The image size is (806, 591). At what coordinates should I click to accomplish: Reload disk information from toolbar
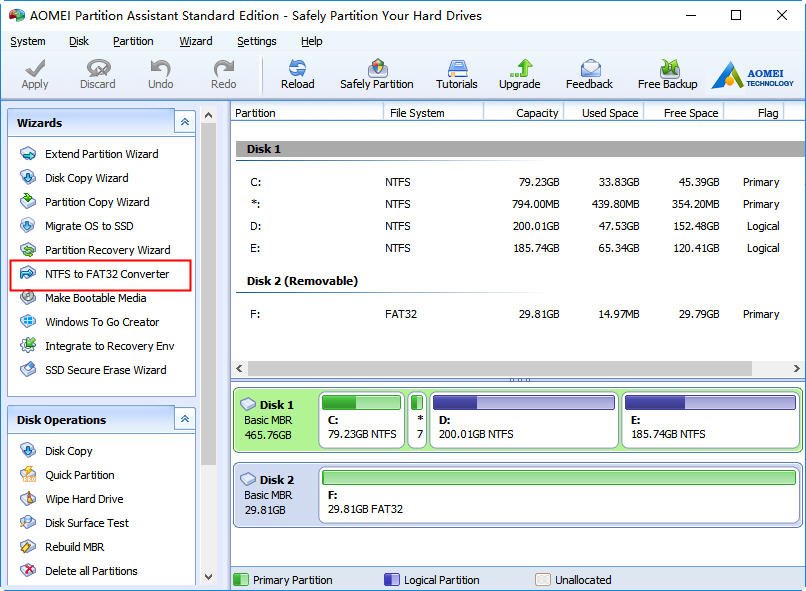(297, 75)
